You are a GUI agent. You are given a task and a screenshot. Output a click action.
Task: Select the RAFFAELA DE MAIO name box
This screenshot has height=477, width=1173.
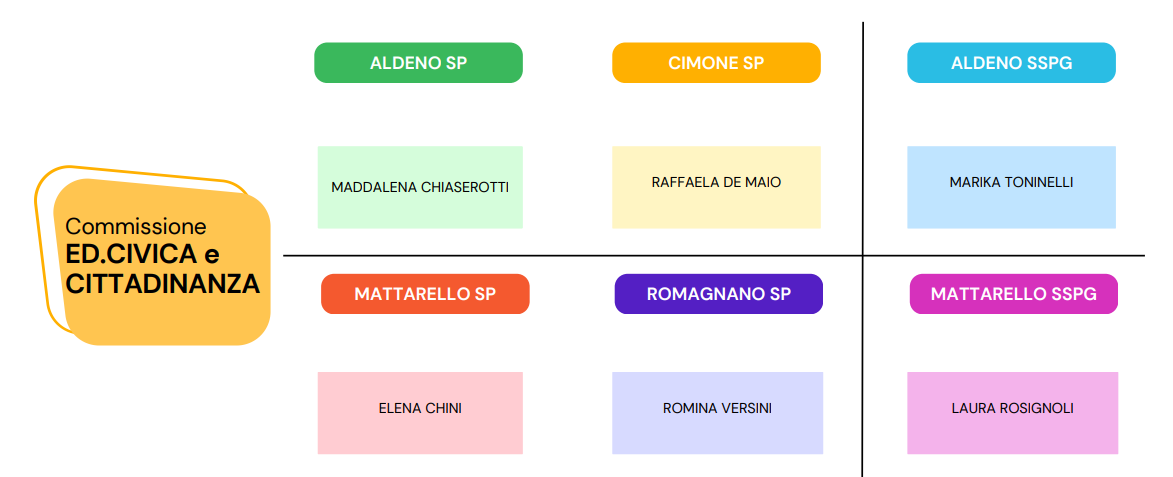pyautogui.click(x=716, y=187)
